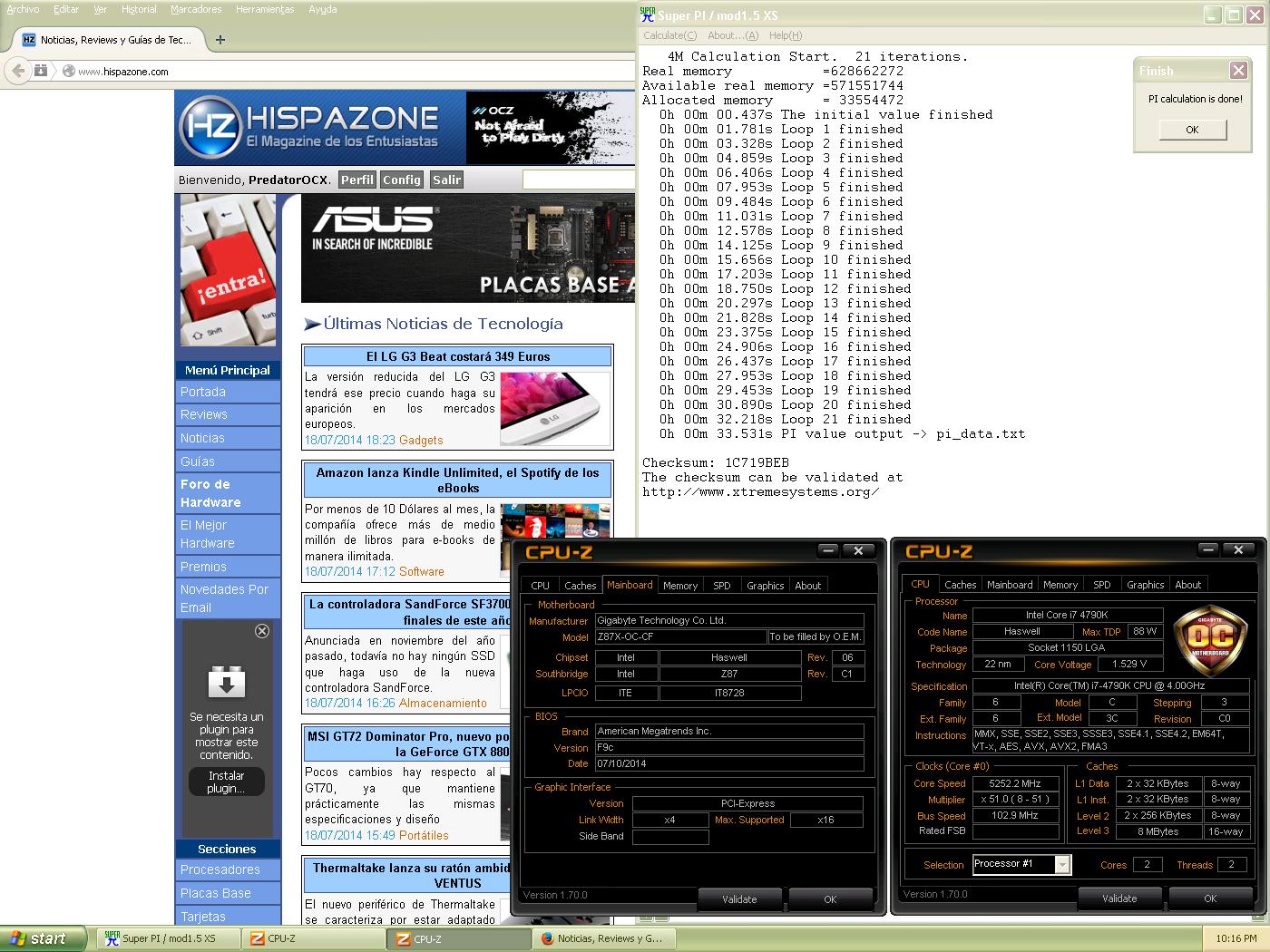The width and height of the screenshot is (1270, 952).
Task: Switch to Memory tab in right CPU-Z
Action: point(1060,585)
